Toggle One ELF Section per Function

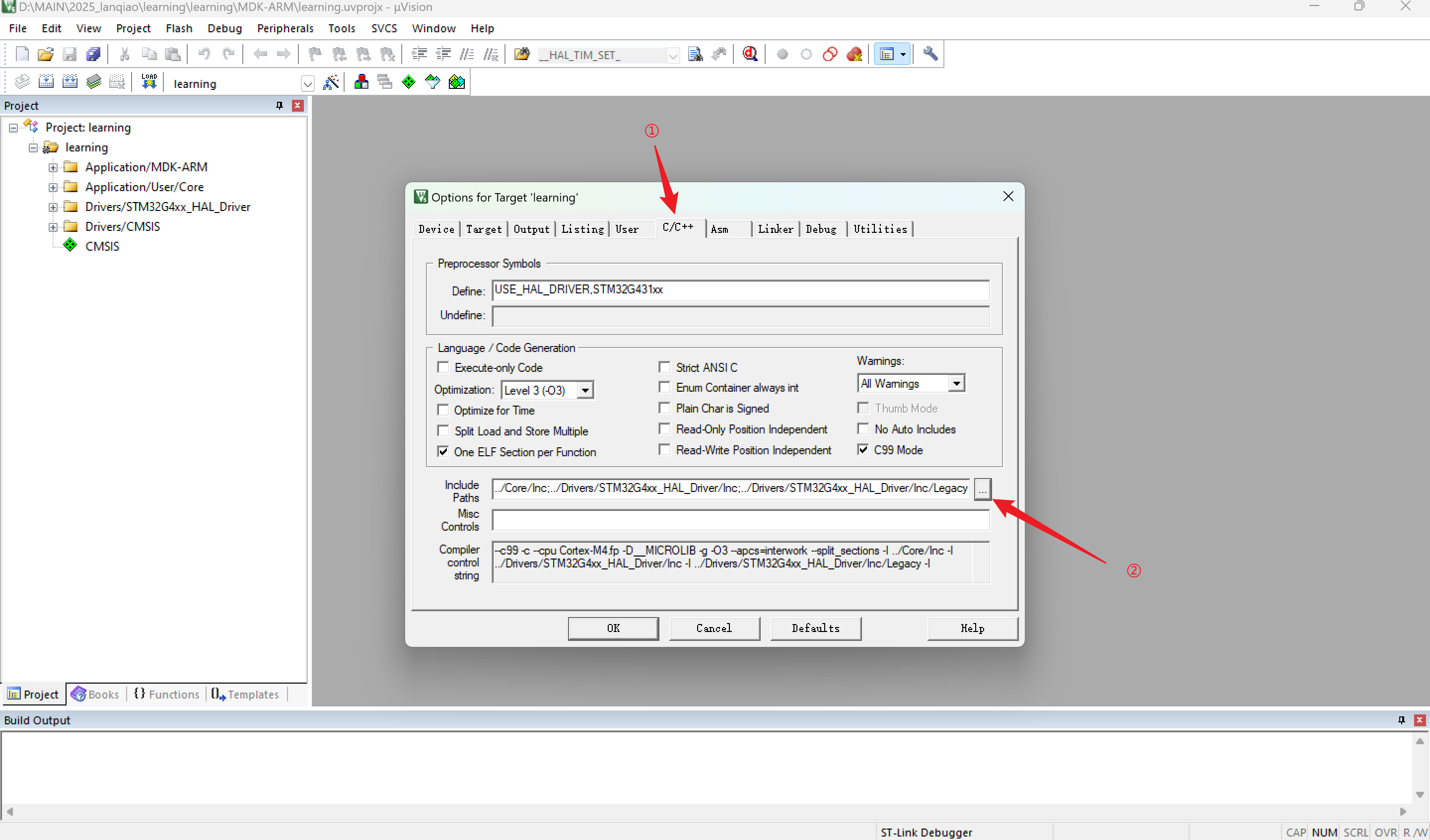pos(443,452)
